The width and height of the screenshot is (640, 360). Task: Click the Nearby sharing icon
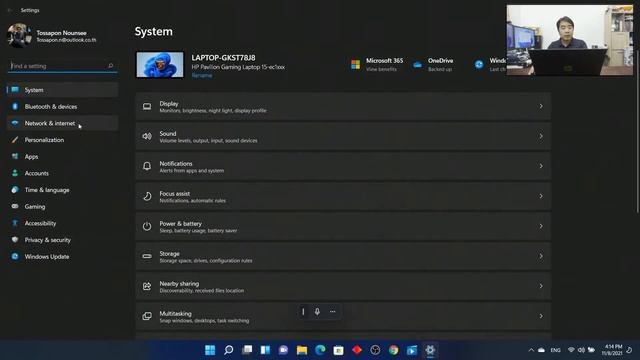147,286
